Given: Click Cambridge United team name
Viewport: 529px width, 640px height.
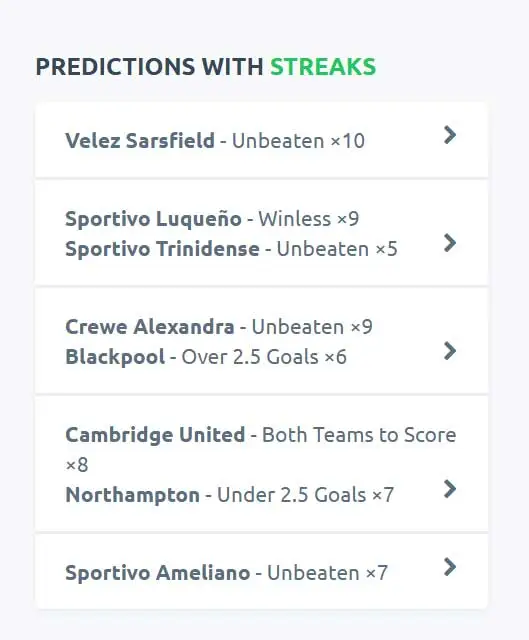Looking at the screenshot, I should pyautogui.click(x=155, y=435).
